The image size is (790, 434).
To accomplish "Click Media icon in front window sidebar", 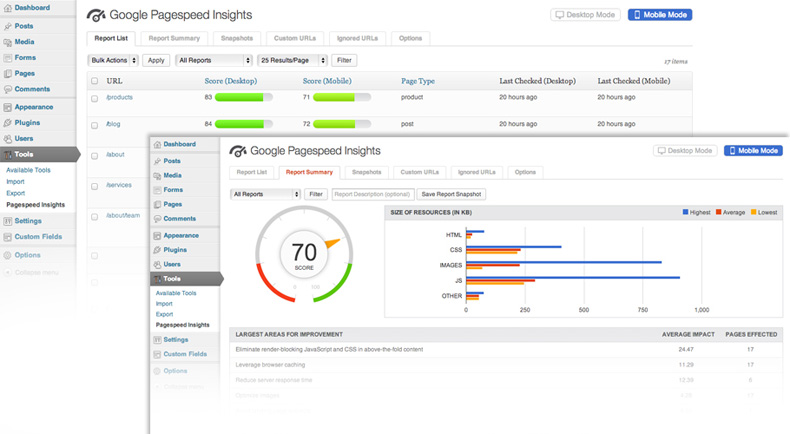I will click(157, 176).
